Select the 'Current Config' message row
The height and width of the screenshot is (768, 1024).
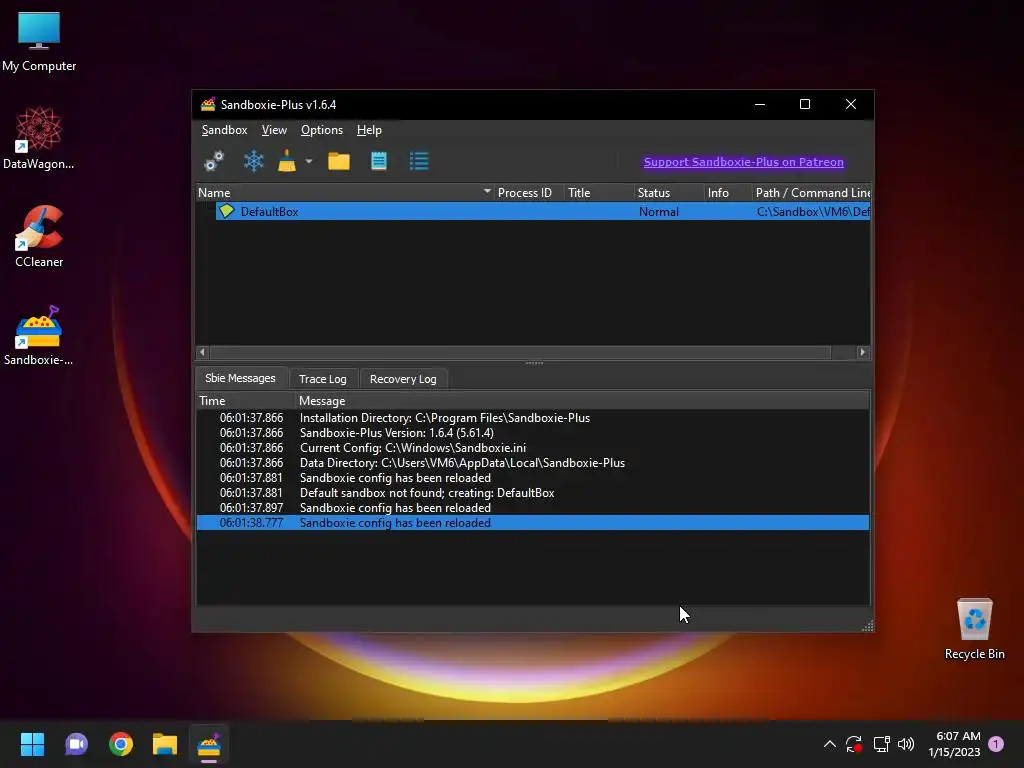tap(533, 448)
